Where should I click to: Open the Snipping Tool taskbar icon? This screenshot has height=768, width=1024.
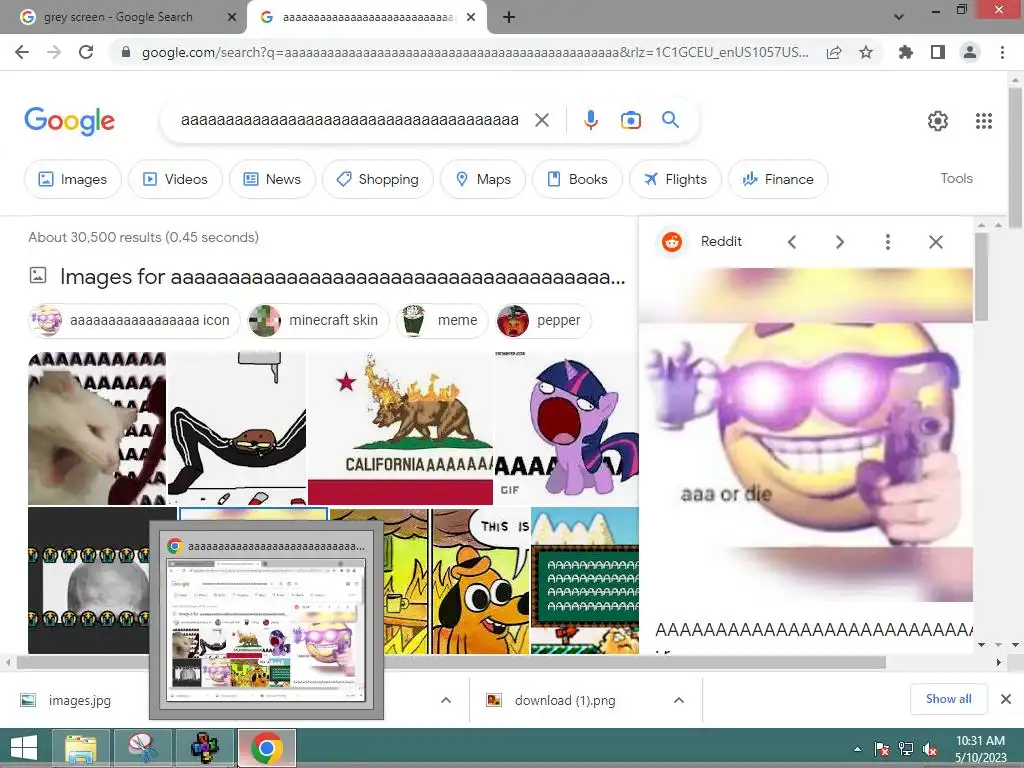143,748
